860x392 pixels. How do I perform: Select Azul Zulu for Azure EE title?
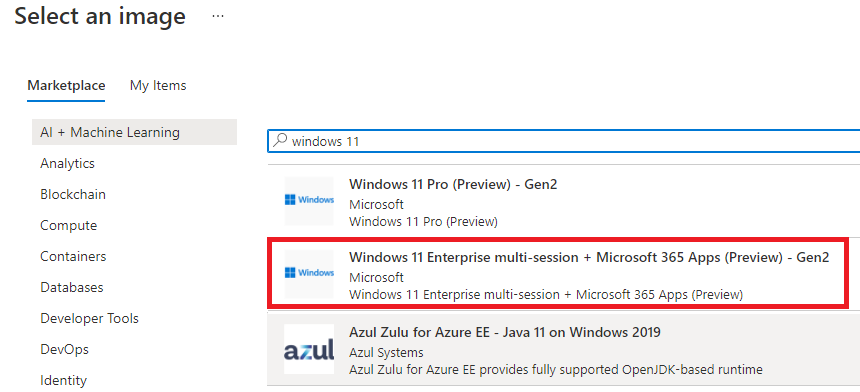tap(505, 332)
